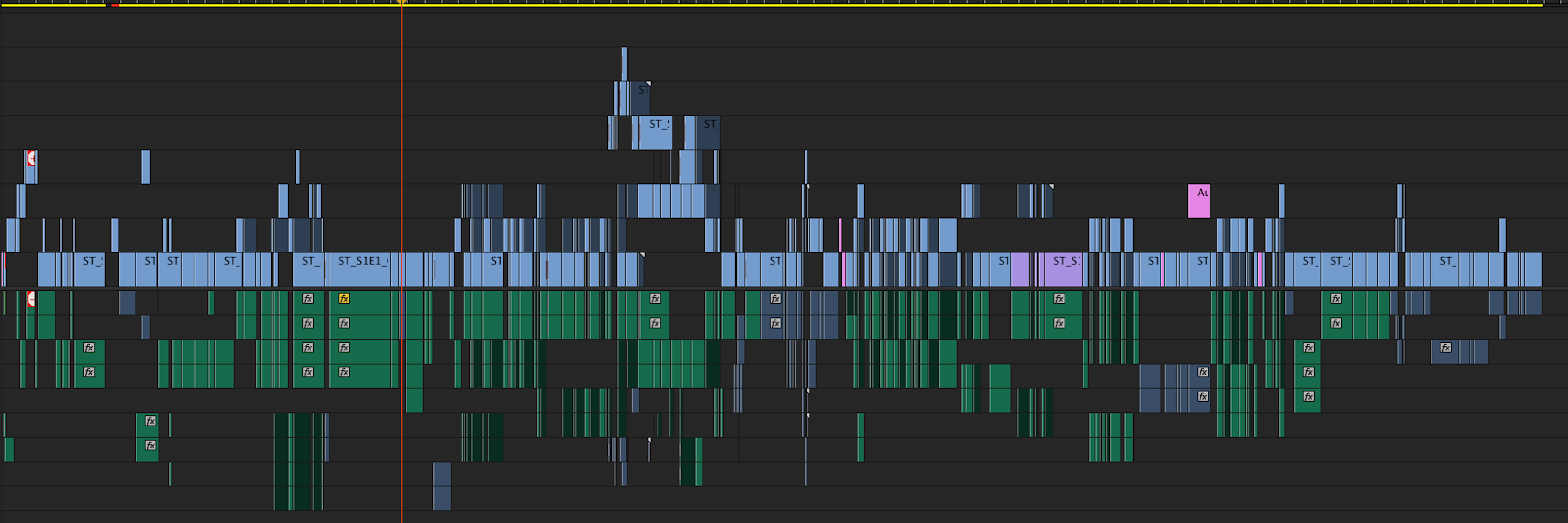Click the fx badge directly left of the yellow fx badge
The height and width of the screenshot is (523, 1568).
tap(308, 298)
